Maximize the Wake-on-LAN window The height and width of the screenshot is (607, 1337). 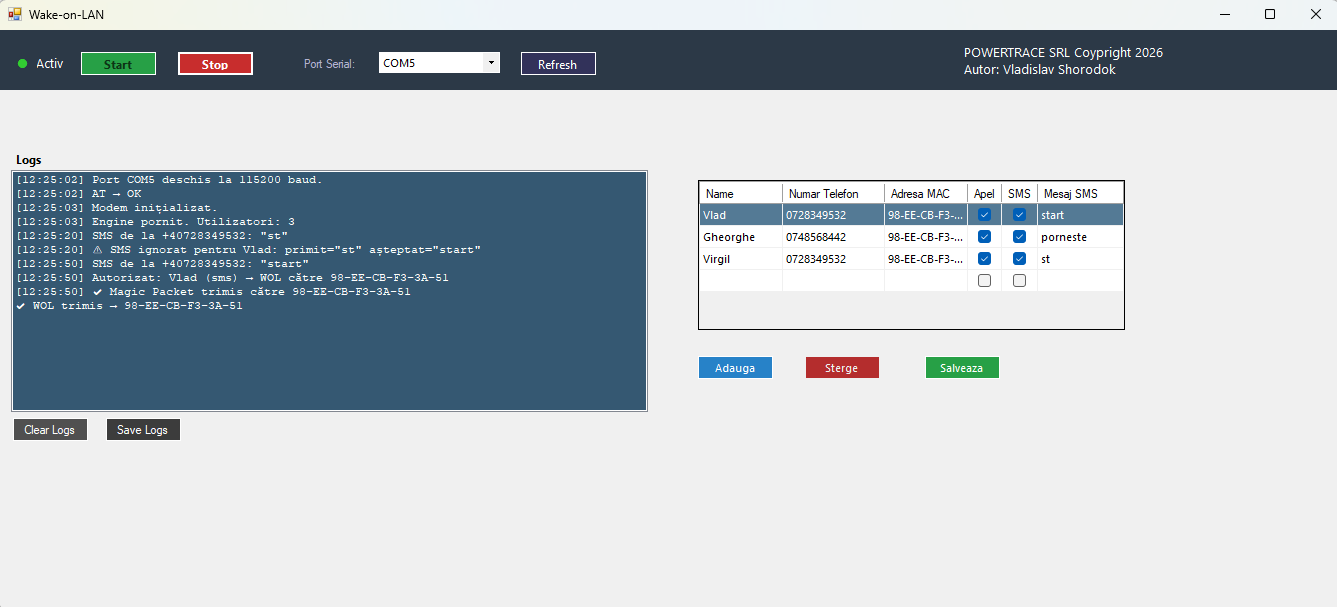tap(1270, 14)
